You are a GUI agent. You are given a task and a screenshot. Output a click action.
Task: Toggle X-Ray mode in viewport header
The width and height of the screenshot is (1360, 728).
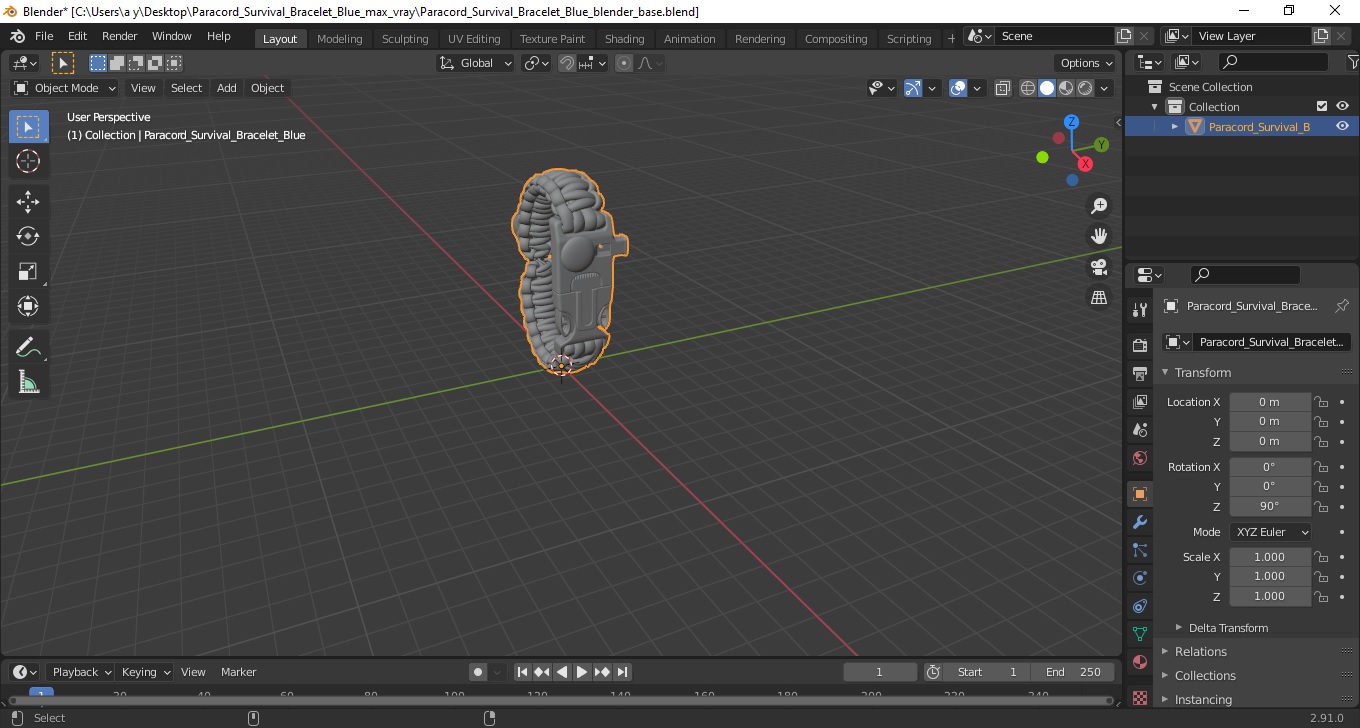pyautogui.click(x=1003, y=88)
